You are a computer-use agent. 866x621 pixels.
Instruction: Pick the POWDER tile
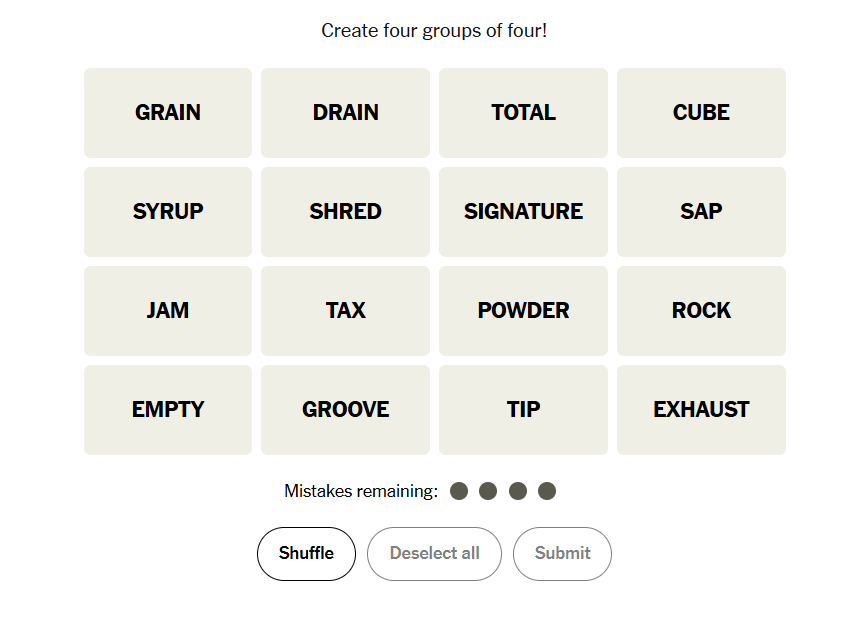coord(523,310)
